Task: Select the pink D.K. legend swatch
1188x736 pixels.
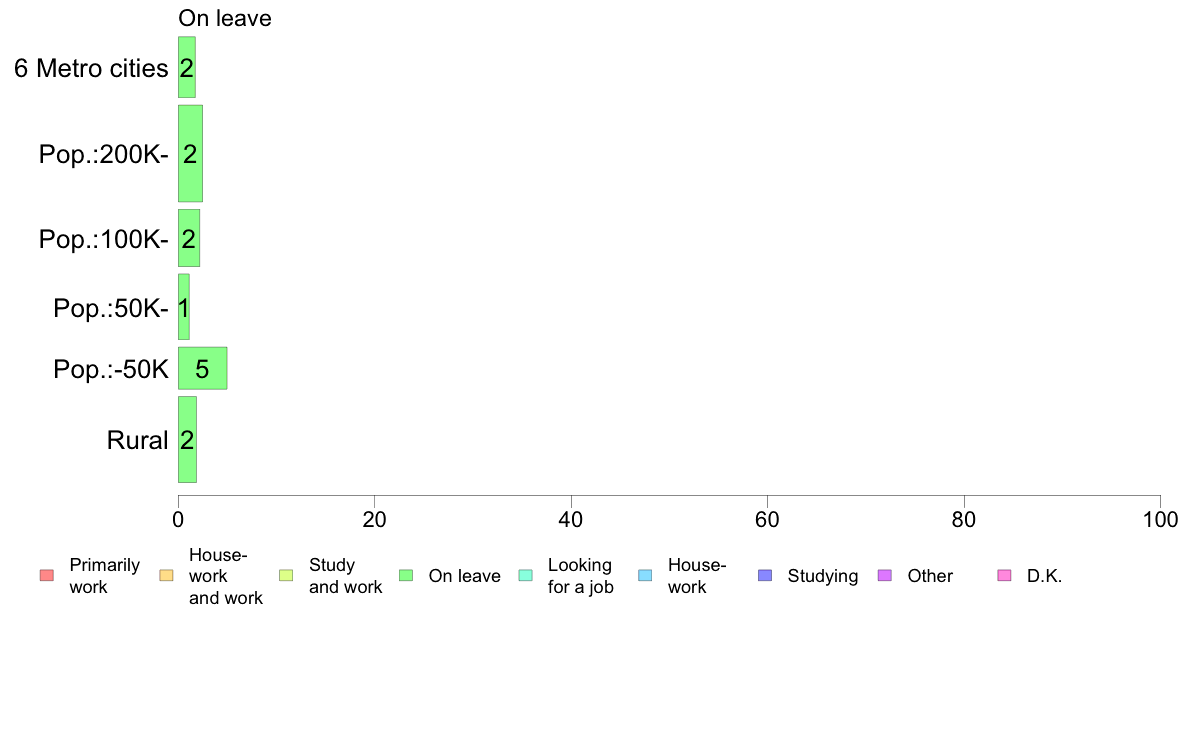Action: (1005, 575)
